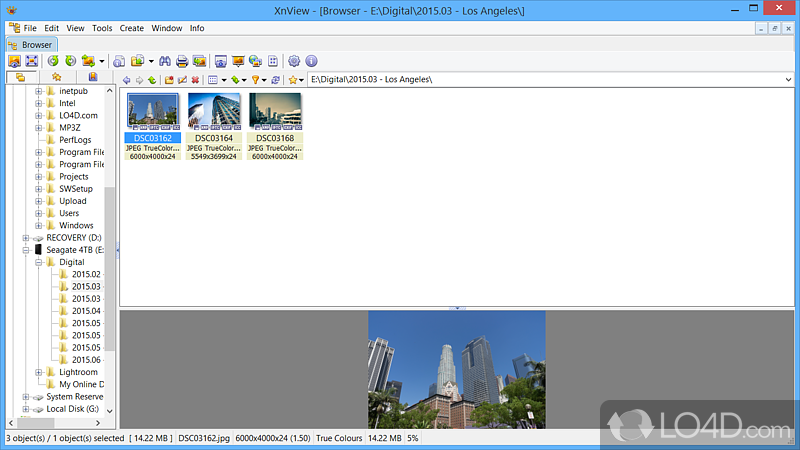Click the view mode grid icon
800x450 pixels.
point(213,80)
